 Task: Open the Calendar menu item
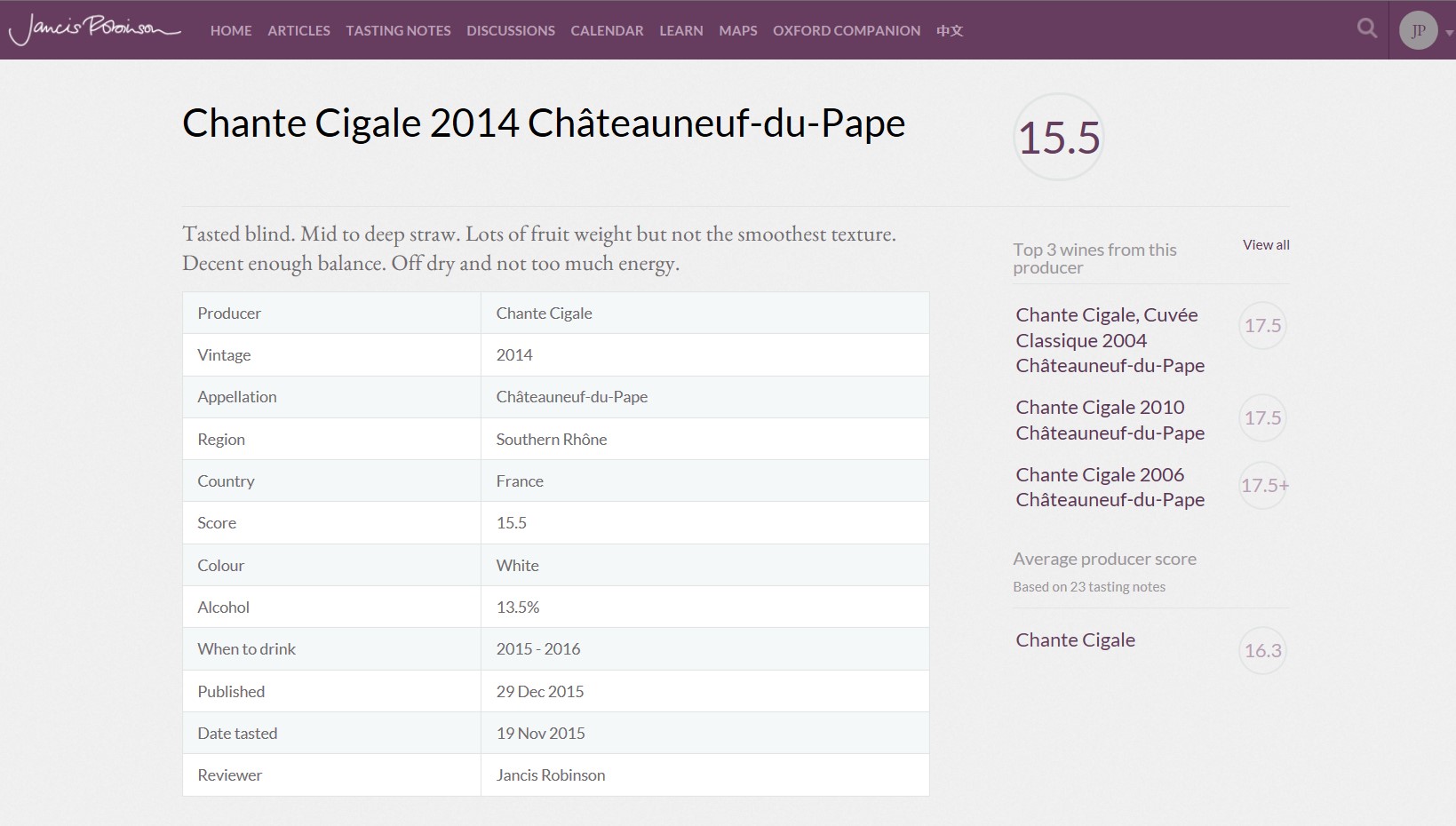coord(607,30)
